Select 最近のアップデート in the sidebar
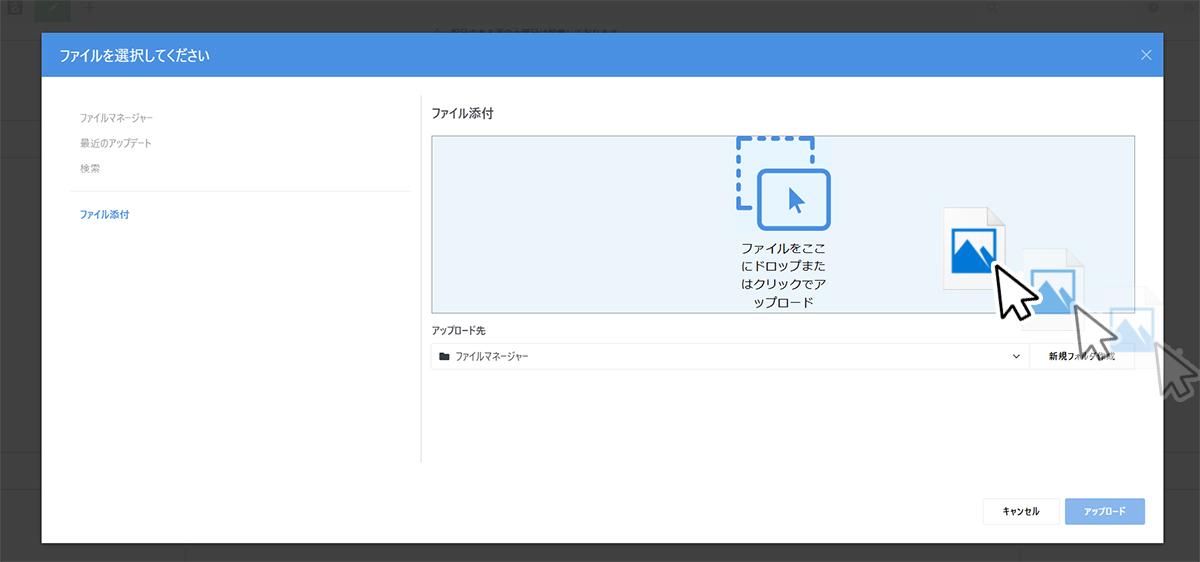 (x=116, y=143)
